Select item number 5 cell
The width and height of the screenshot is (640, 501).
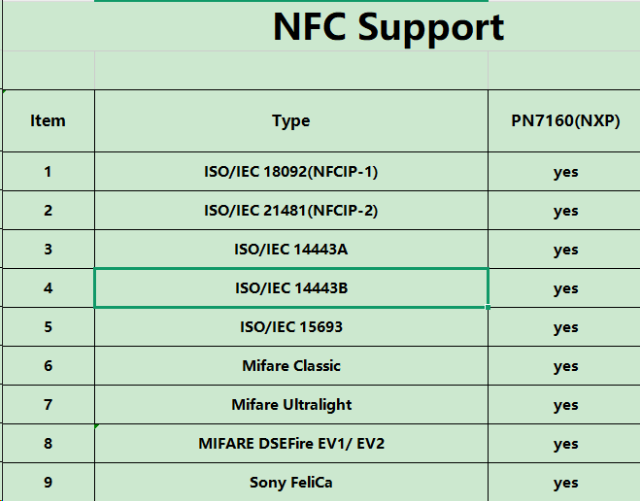(x=48, y=327)
